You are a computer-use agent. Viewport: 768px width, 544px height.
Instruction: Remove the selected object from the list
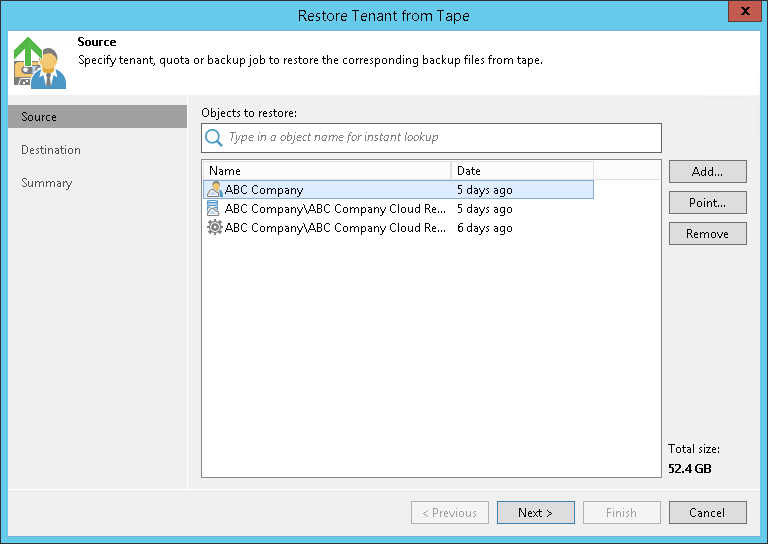707,234
